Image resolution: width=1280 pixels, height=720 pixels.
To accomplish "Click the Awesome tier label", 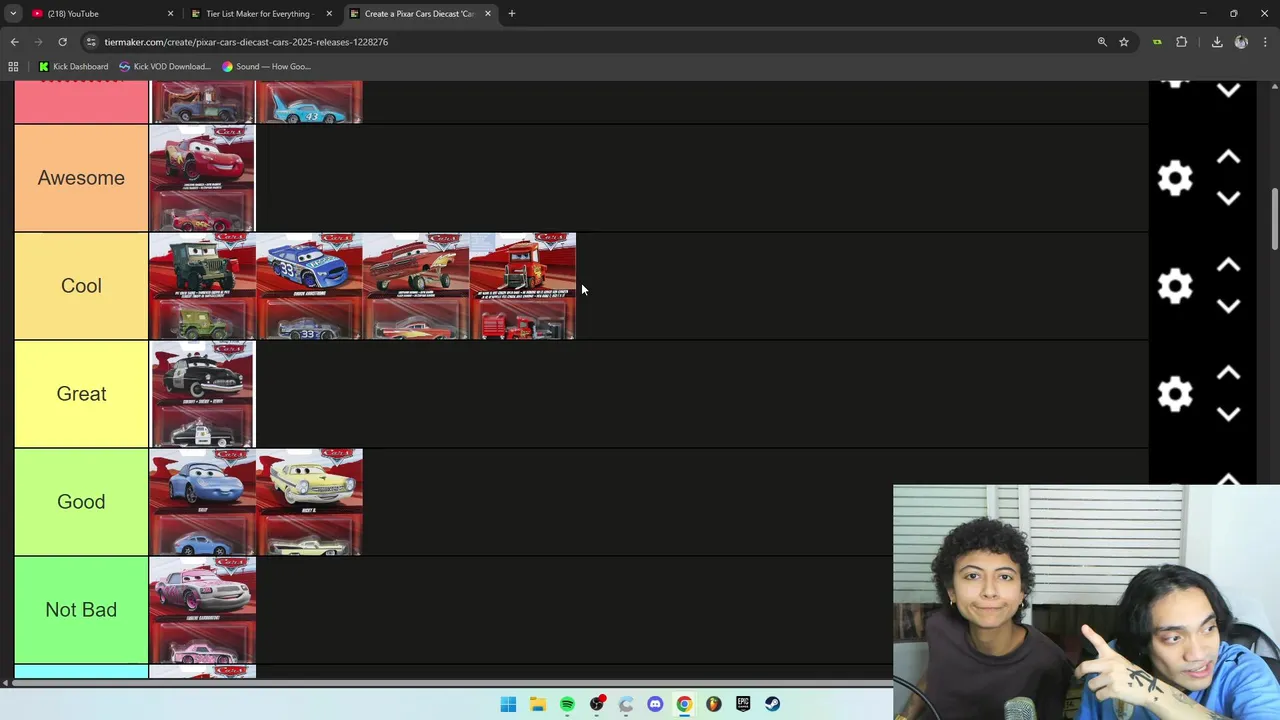I will 81,178.
